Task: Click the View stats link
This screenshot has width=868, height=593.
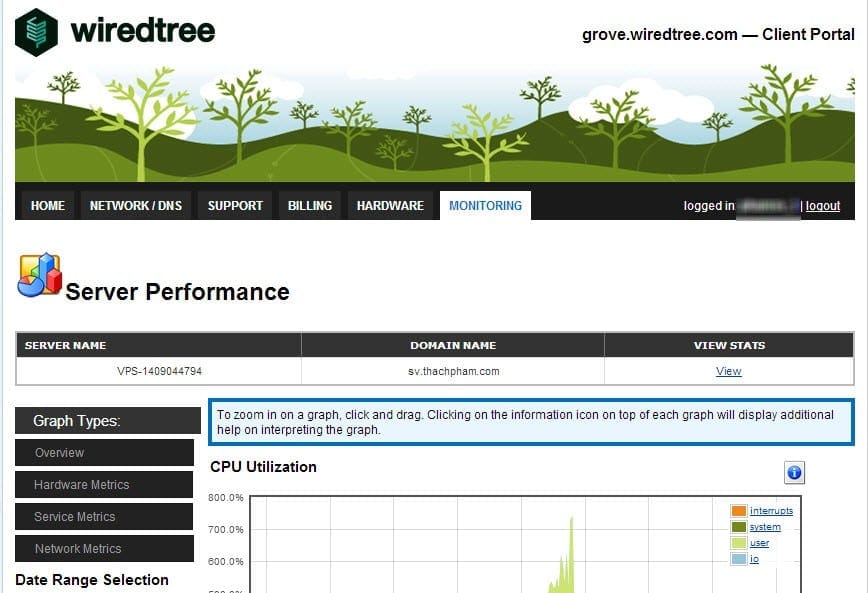Action: coord(728,371)
